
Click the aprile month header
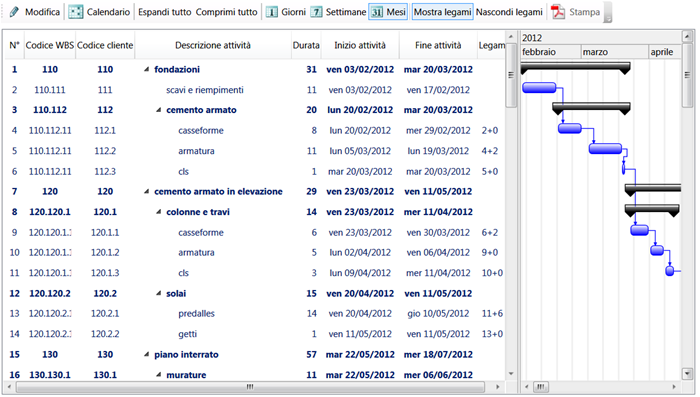(x=665, y=52)
